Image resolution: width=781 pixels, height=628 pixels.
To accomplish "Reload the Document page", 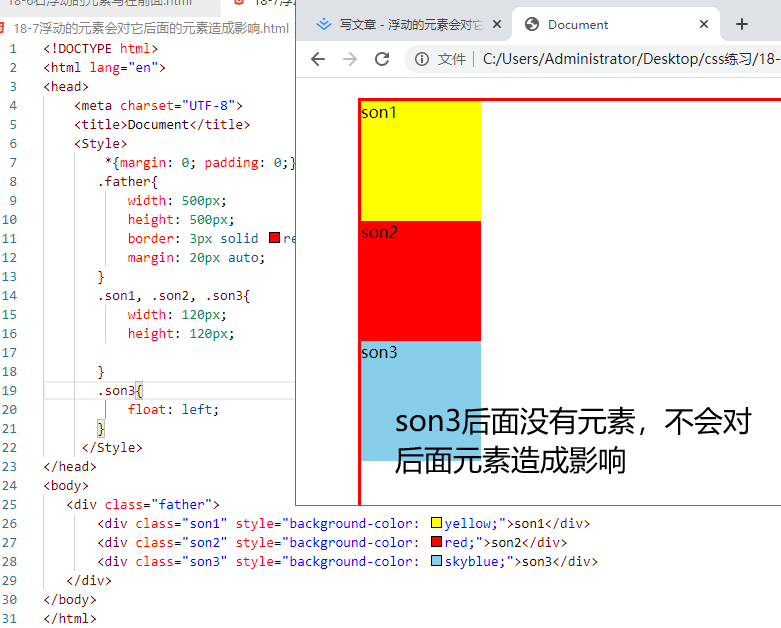I will 382,59.
